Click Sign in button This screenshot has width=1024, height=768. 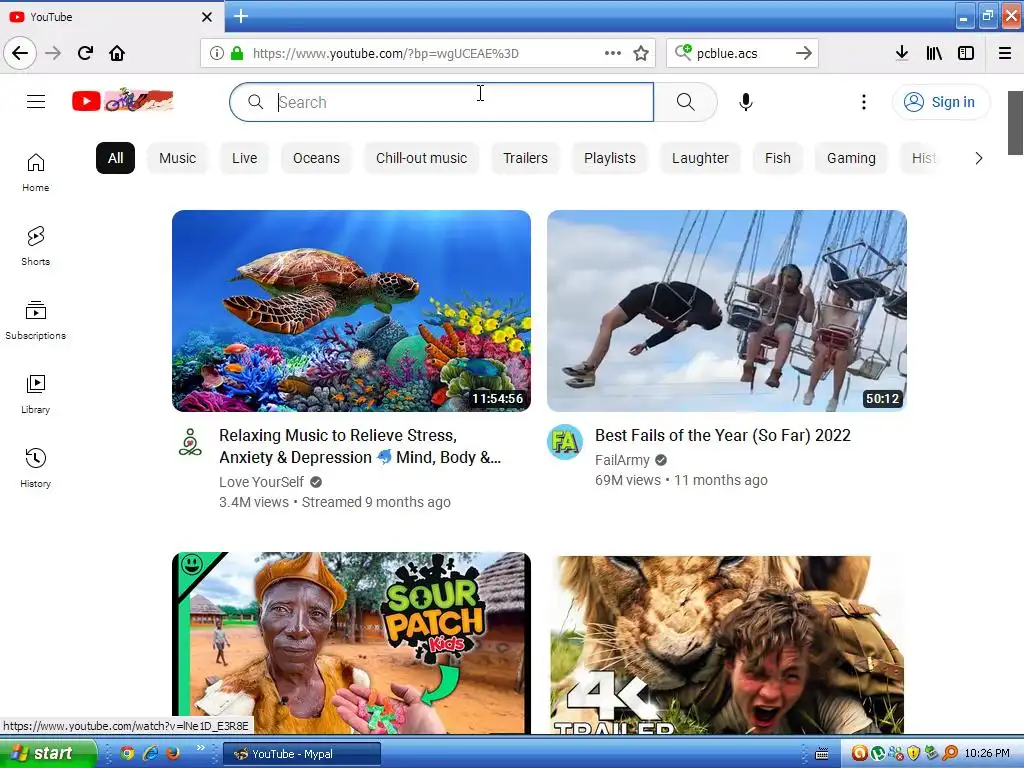click(940, 102)
